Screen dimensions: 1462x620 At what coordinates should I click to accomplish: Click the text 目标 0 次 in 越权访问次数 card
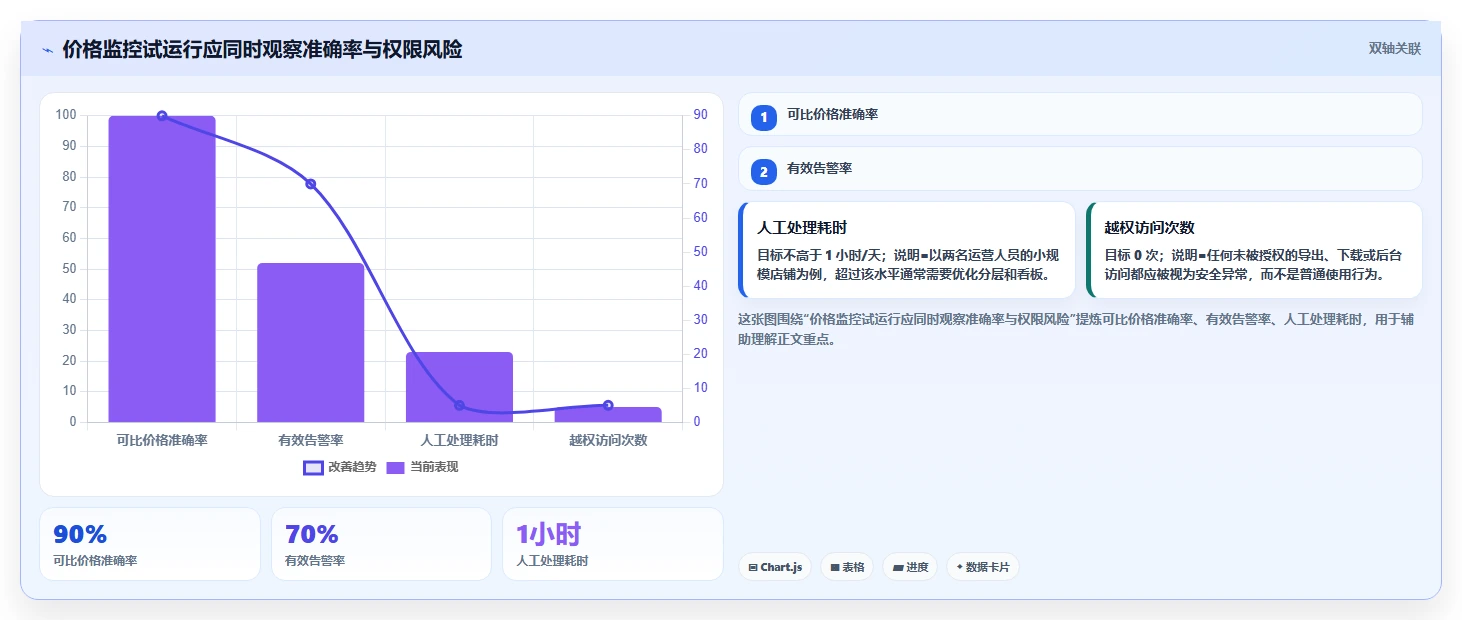pyautogui.click(x=1132, y=254)
